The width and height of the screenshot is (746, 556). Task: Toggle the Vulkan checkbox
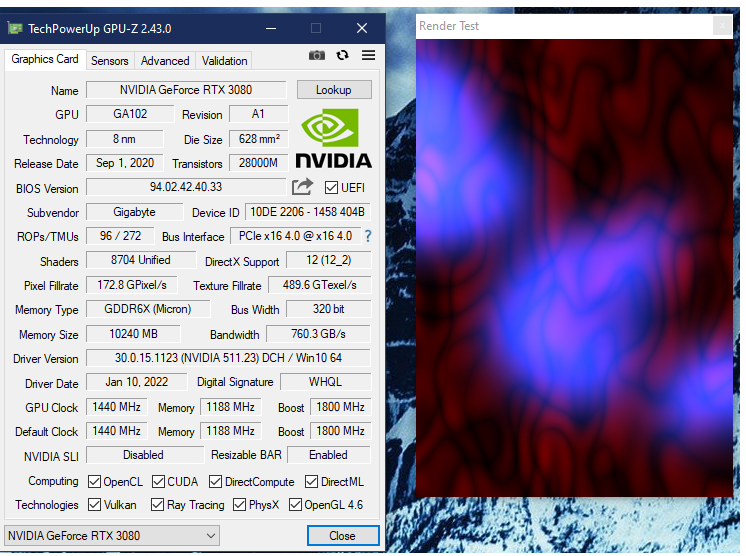pos(94,505)
